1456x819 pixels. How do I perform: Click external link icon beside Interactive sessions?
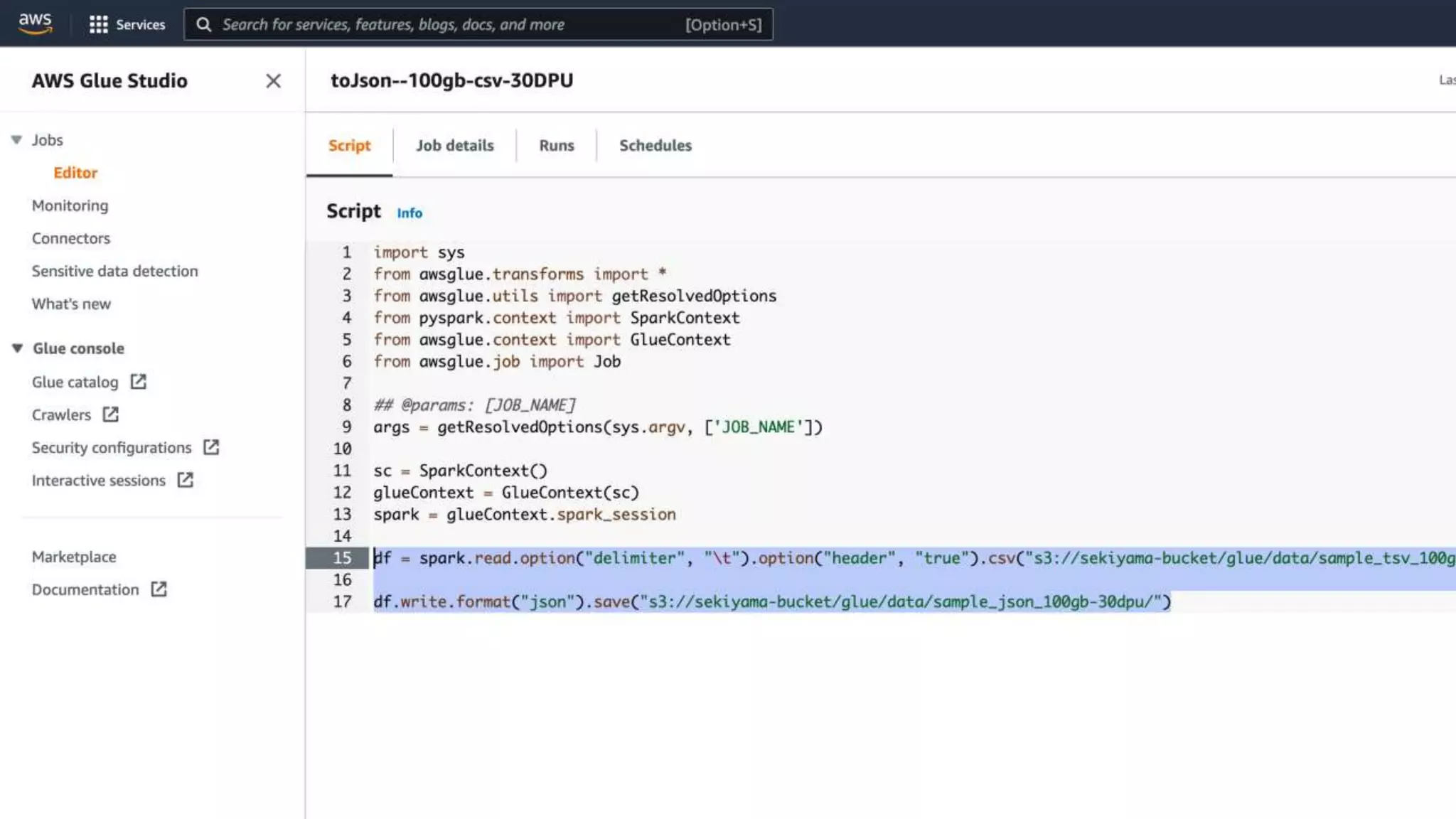pyautogui.click(x=185, y=480)
